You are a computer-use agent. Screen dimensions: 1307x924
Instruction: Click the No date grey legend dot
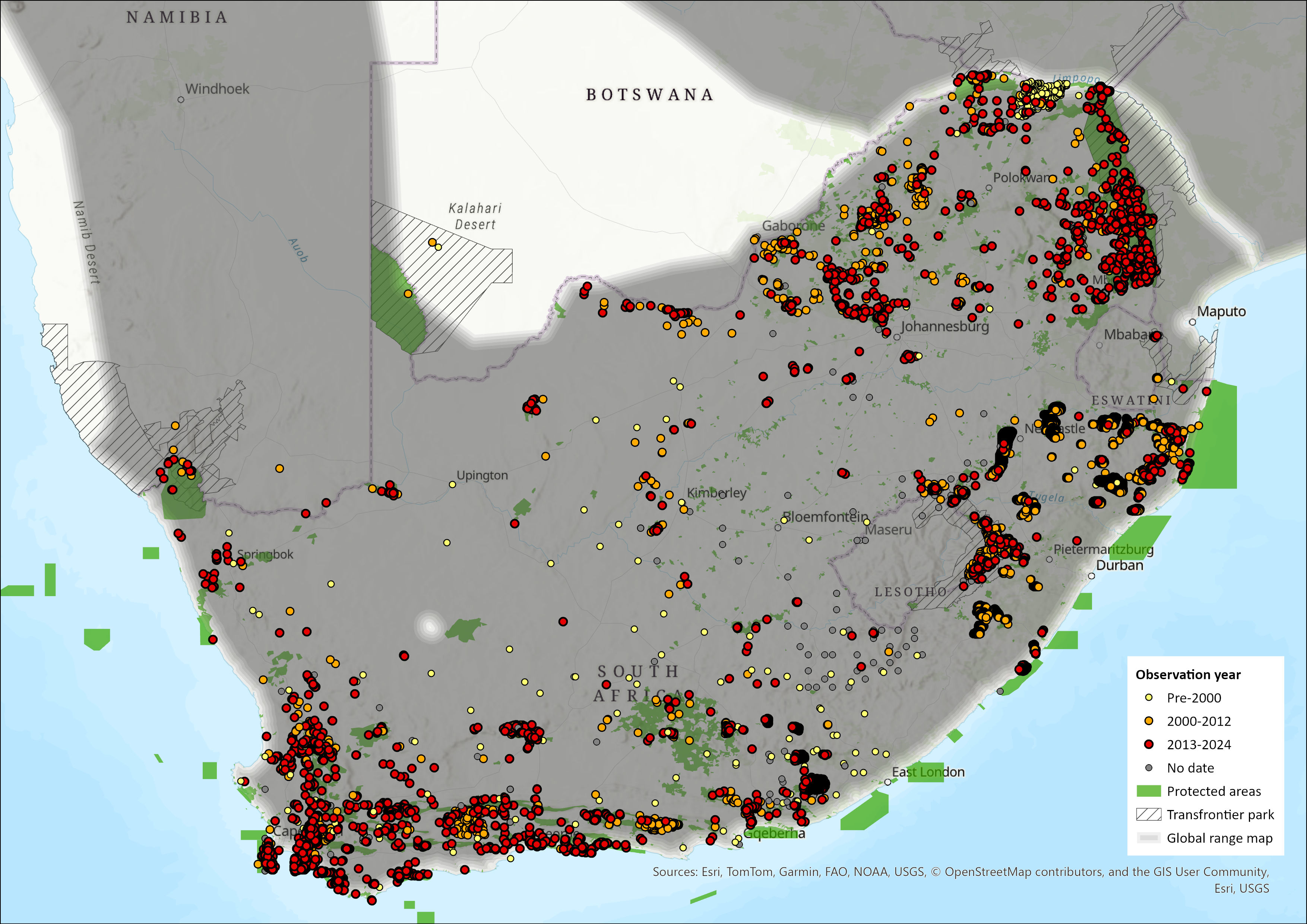[1149, 768]
